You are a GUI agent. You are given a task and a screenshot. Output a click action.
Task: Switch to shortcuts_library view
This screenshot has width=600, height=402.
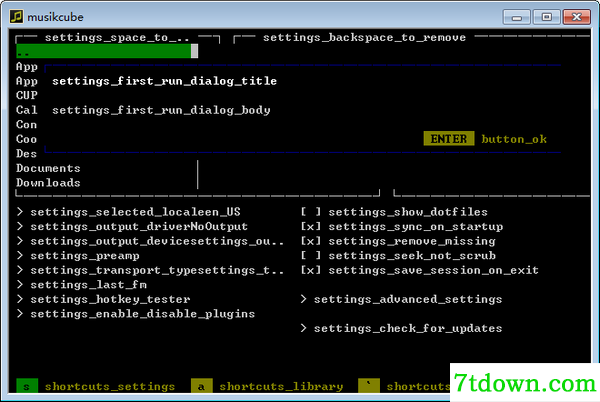pyautogui.click(x=281, y=386)
